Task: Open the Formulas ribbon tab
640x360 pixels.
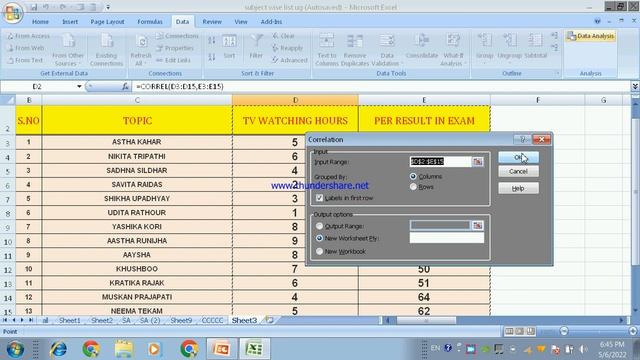Action: (x=150, y=22)
